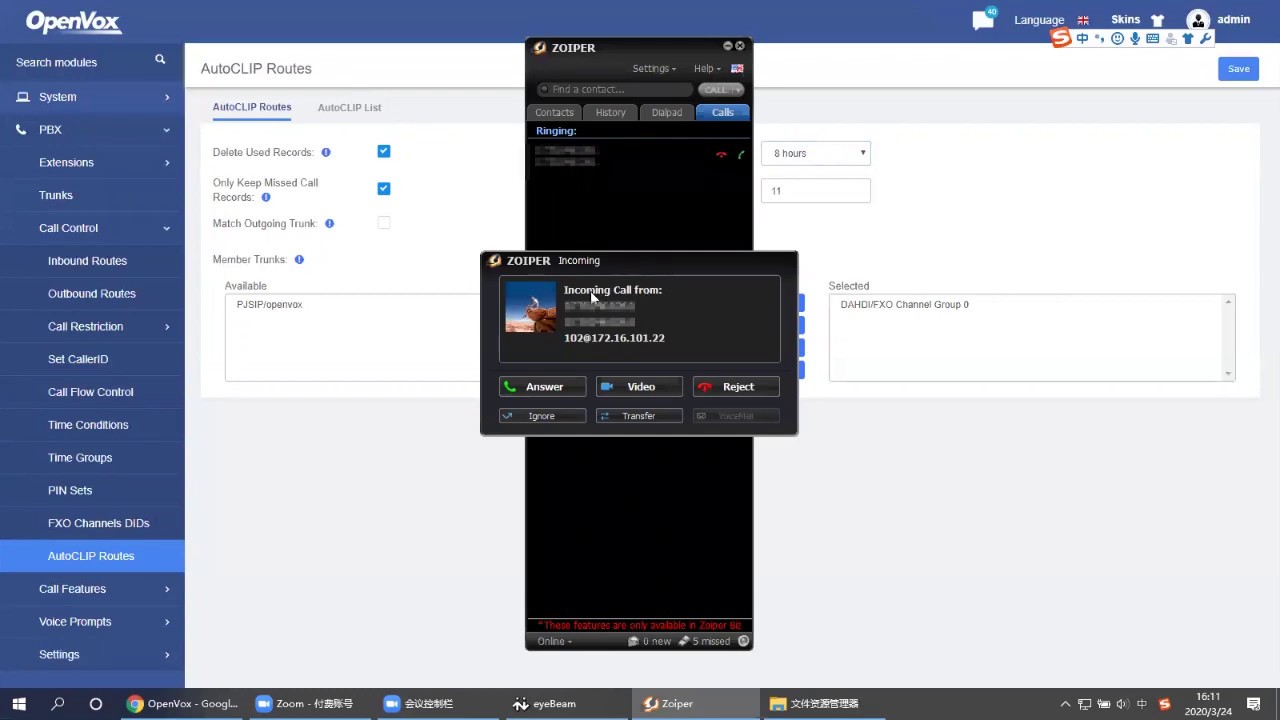Viewport: 1280px width, 720px height.
Task: Open Cortana circle icon on taskbar
Action: [96, 704]
